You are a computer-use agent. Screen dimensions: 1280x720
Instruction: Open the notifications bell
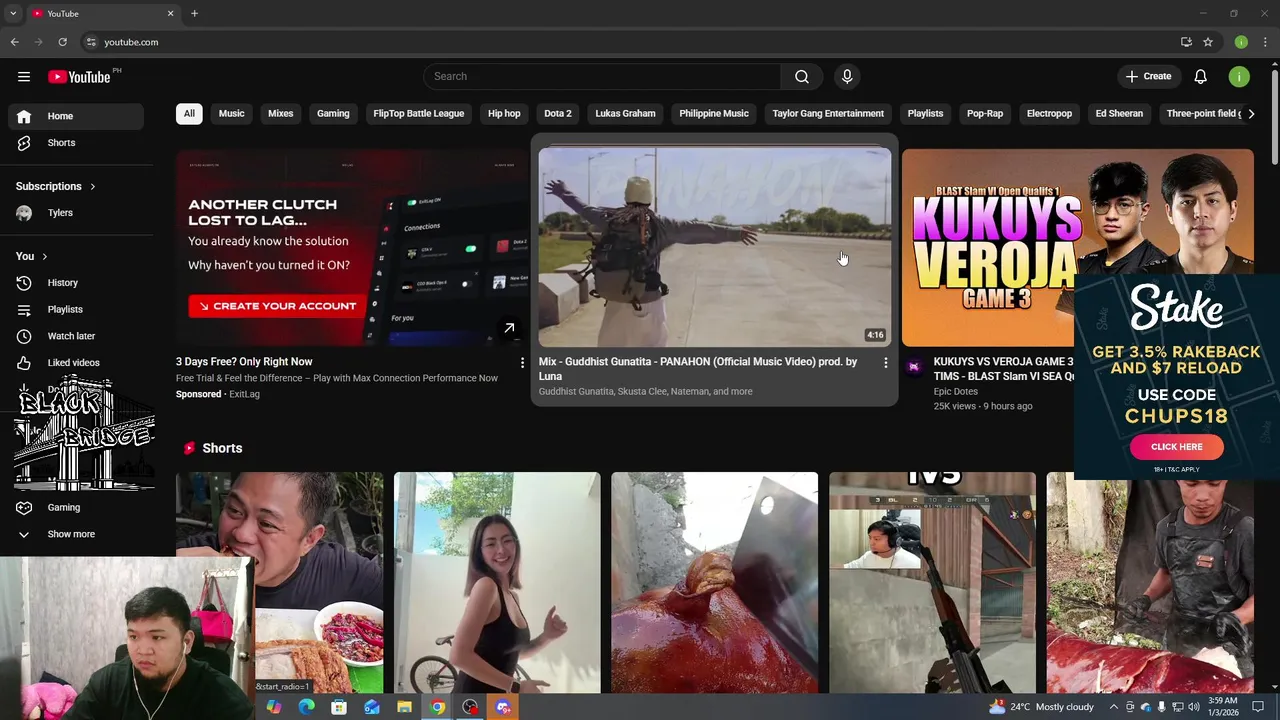pyautogui.click(x=1201, y=77)
